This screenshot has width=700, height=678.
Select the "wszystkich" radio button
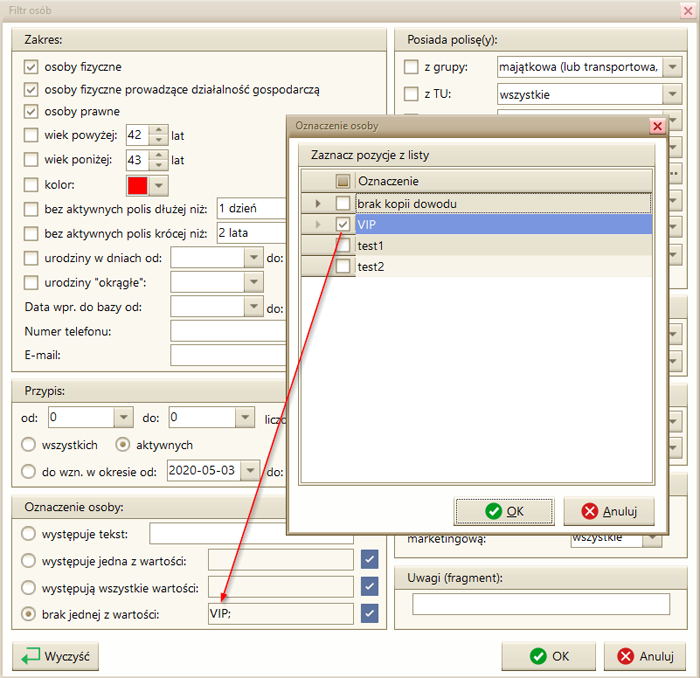click(31, 445)
